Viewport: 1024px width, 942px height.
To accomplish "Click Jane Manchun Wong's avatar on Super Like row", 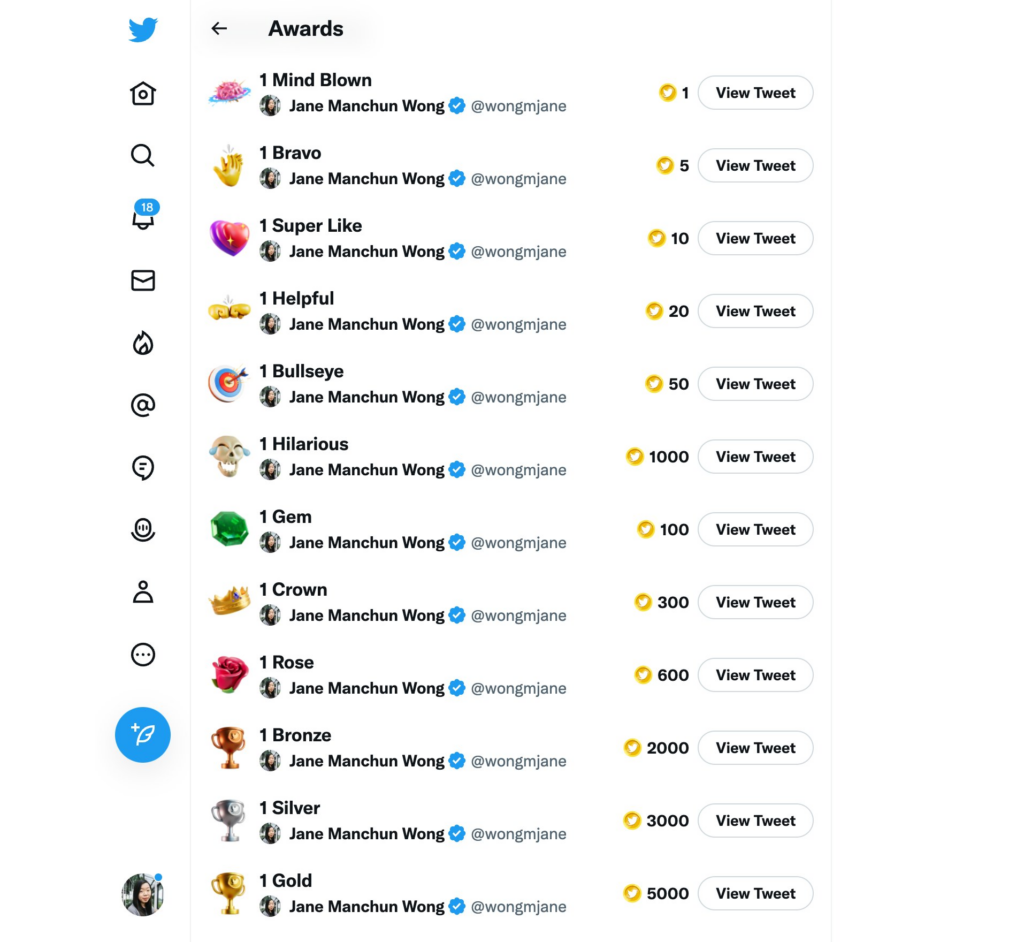I will pyautogui.click(x=270, y=251).
